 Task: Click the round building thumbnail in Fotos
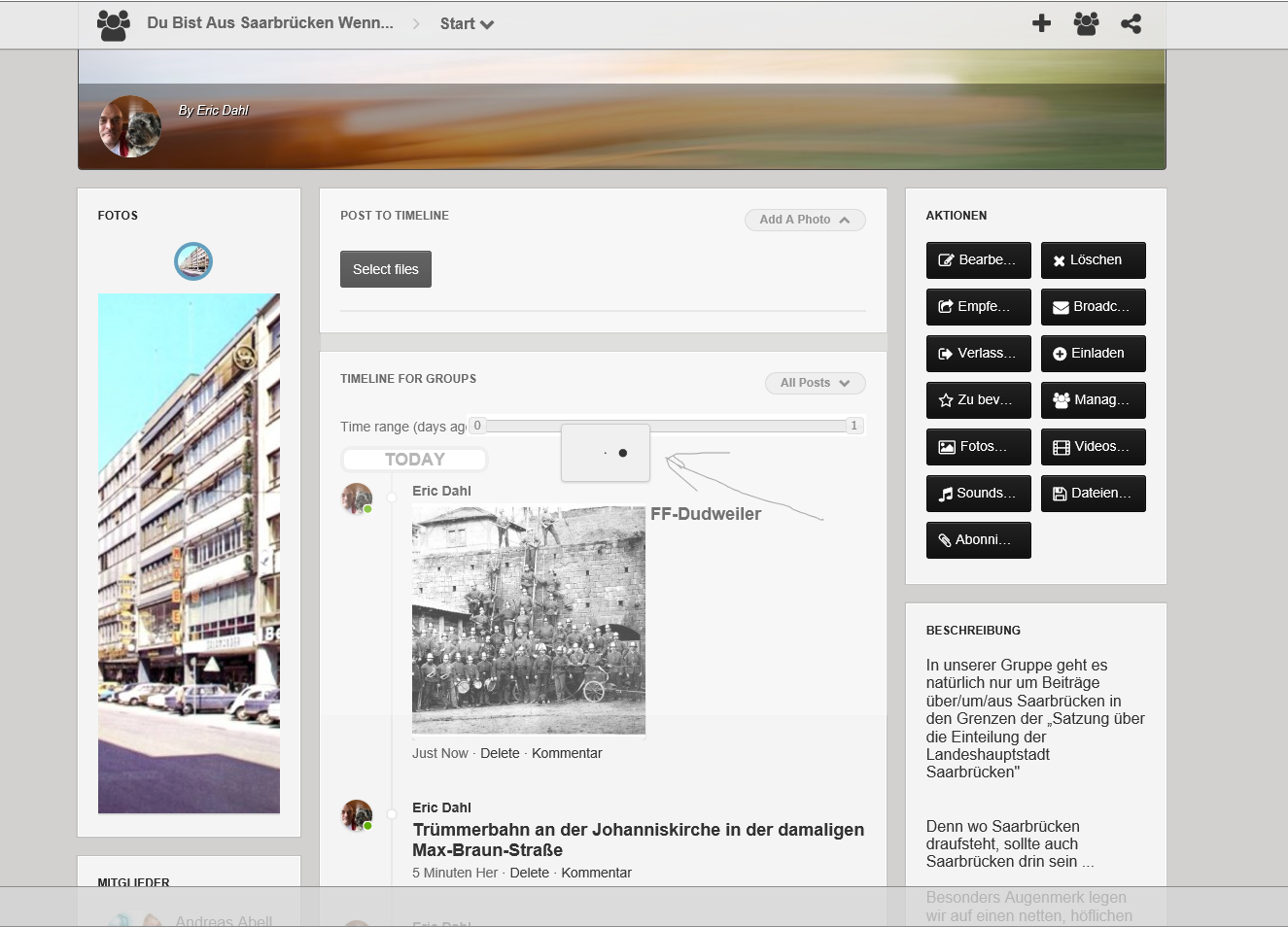[x=193, y=261]
